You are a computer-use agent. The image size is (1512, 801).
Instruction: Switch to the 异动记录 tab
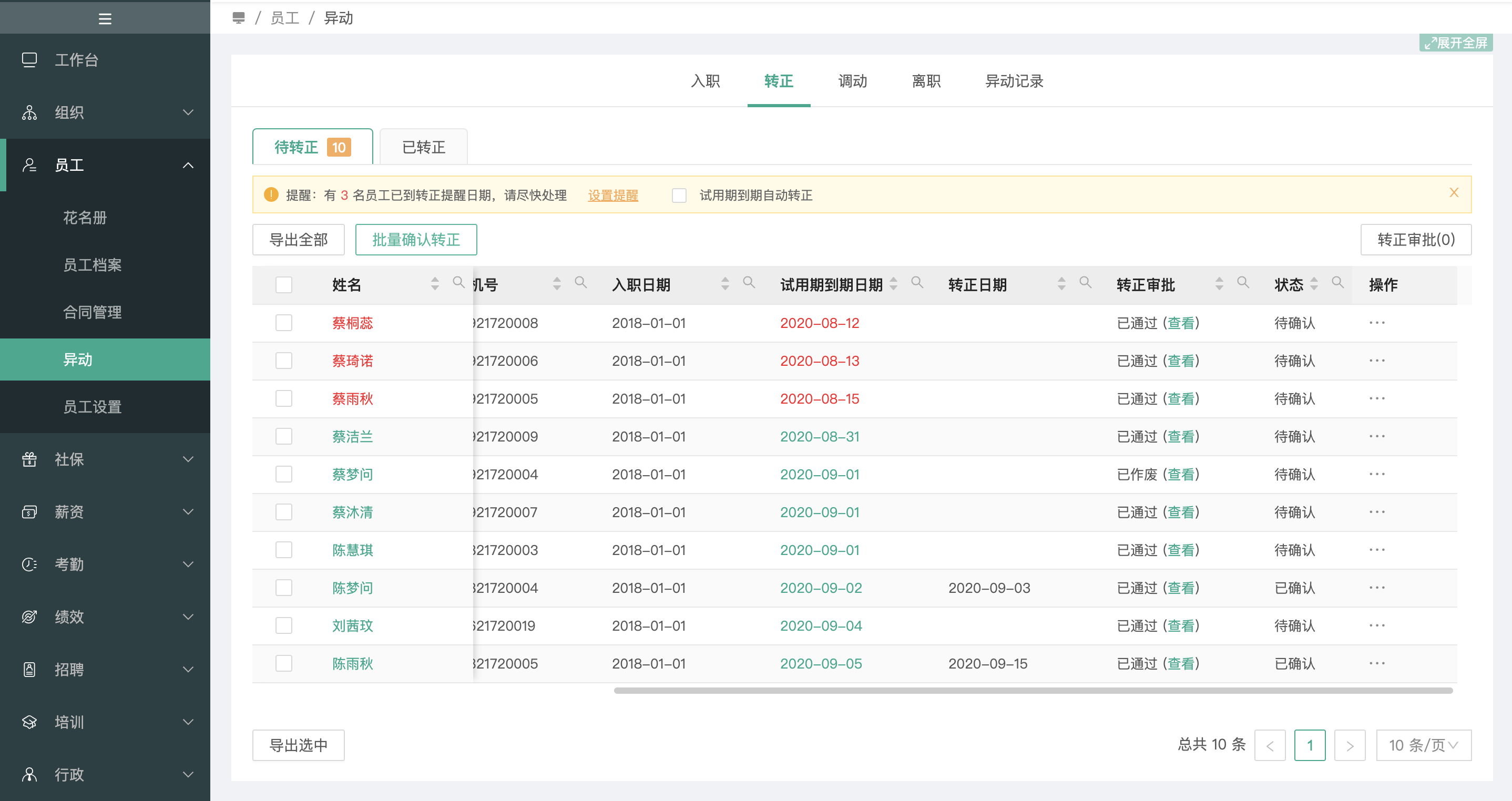point(1014,81)
